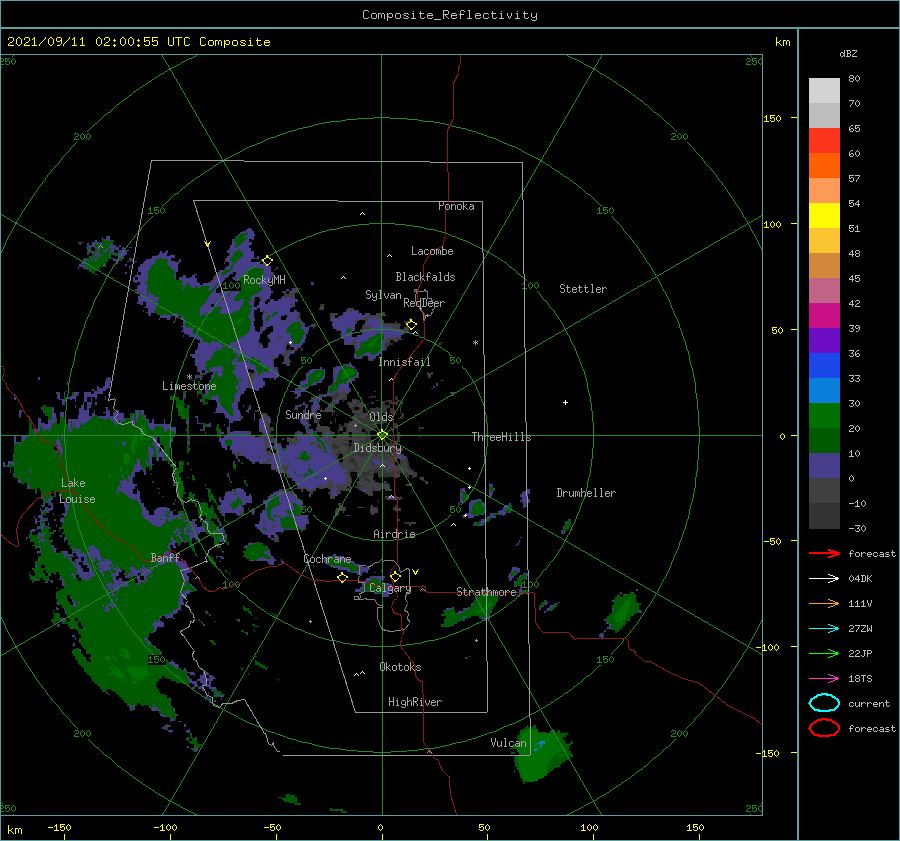Click the red forecast arrow in legend
This screenshot has height=841, width=900.
point(824,553)
